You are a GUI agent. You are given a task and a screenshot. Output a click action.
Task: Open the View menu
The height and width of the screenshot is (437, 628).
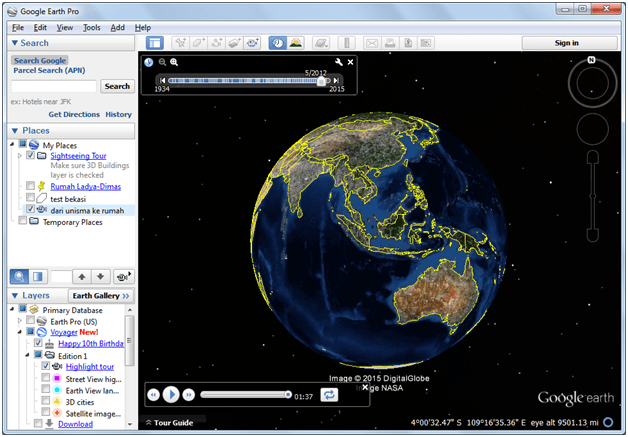pos(65,27)
